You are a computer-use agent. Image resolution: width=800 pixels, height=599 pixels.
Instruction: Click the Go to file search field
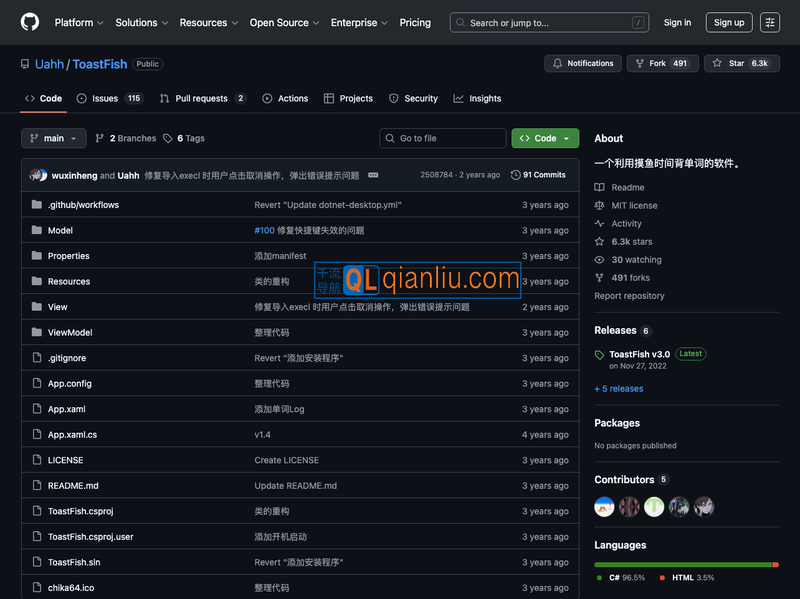coord(443,138)
